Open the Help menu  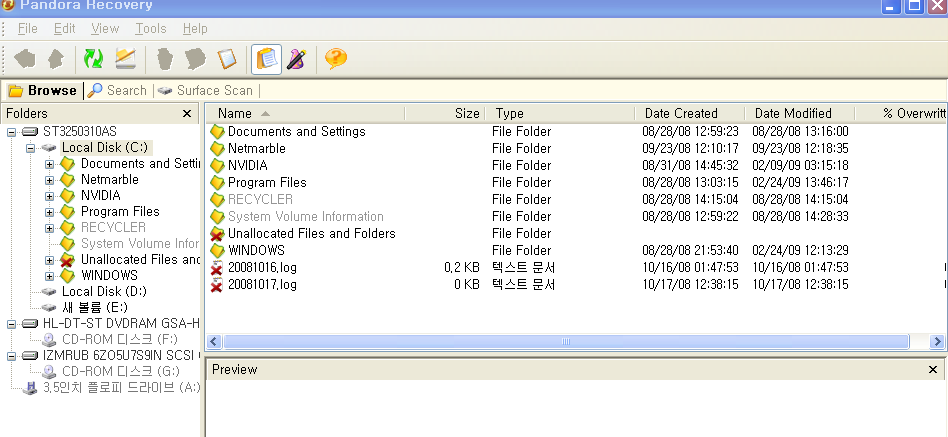(195, 28)
